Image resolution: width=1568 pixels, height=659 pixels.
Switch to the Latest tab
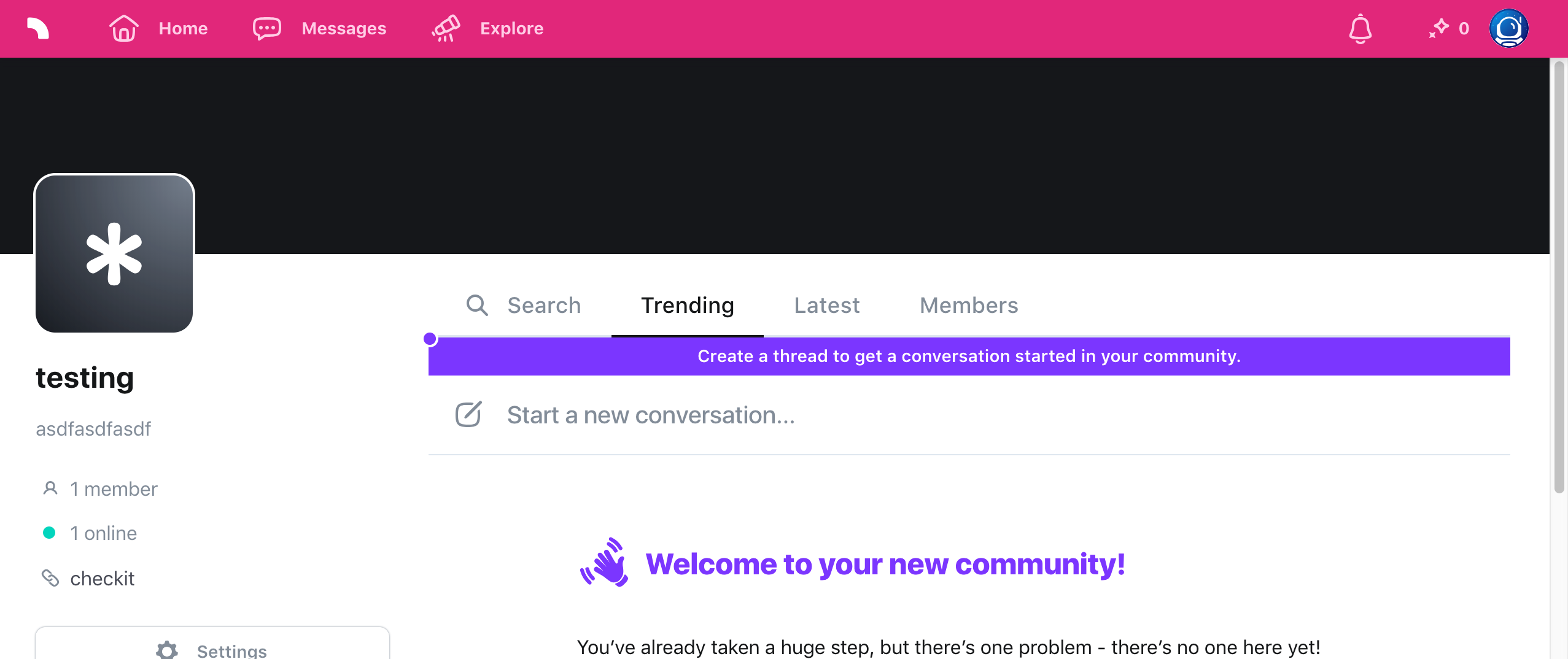pyautogui.click(x=827, y=305)
